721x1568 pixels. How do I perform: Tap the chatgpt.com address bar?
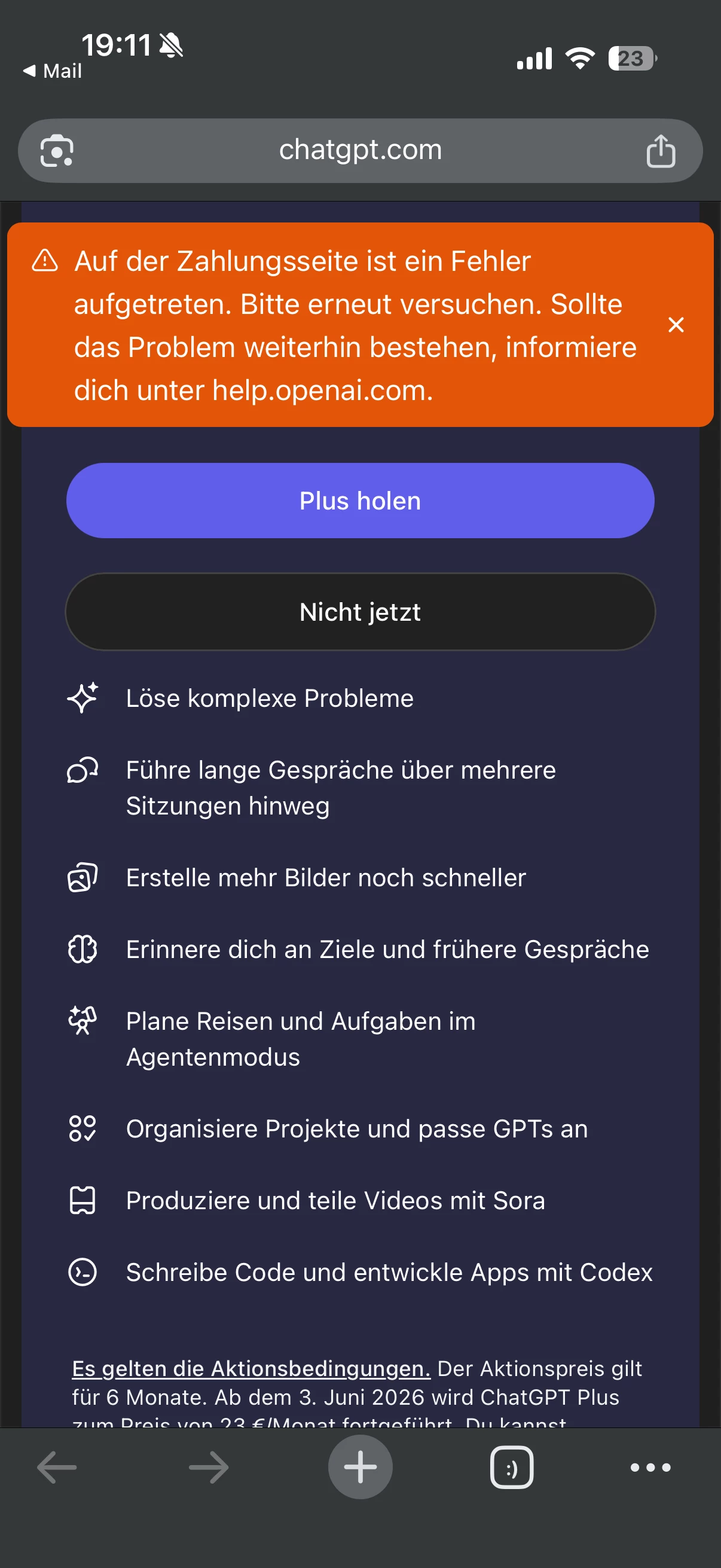point(360,150)
